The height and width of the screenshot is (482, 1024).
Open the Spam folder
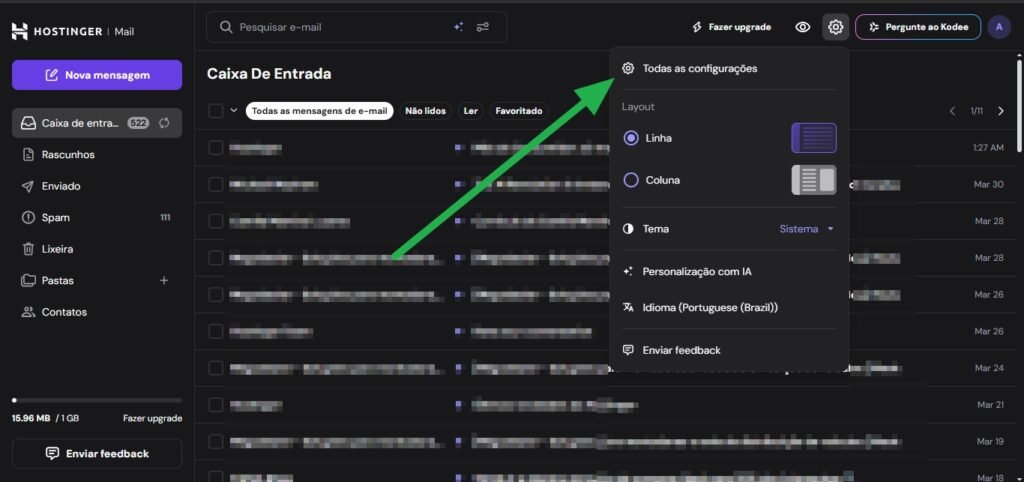coord(97,217)
